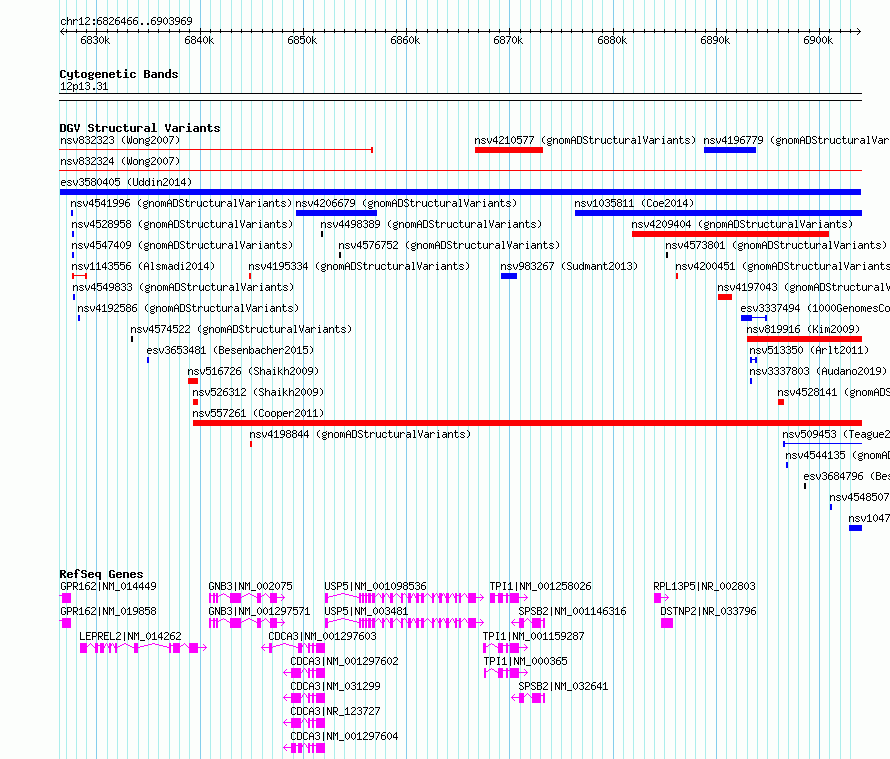Click the 12p13.31 band label
The width and height of the screenshot is (890, 759).
83,86
